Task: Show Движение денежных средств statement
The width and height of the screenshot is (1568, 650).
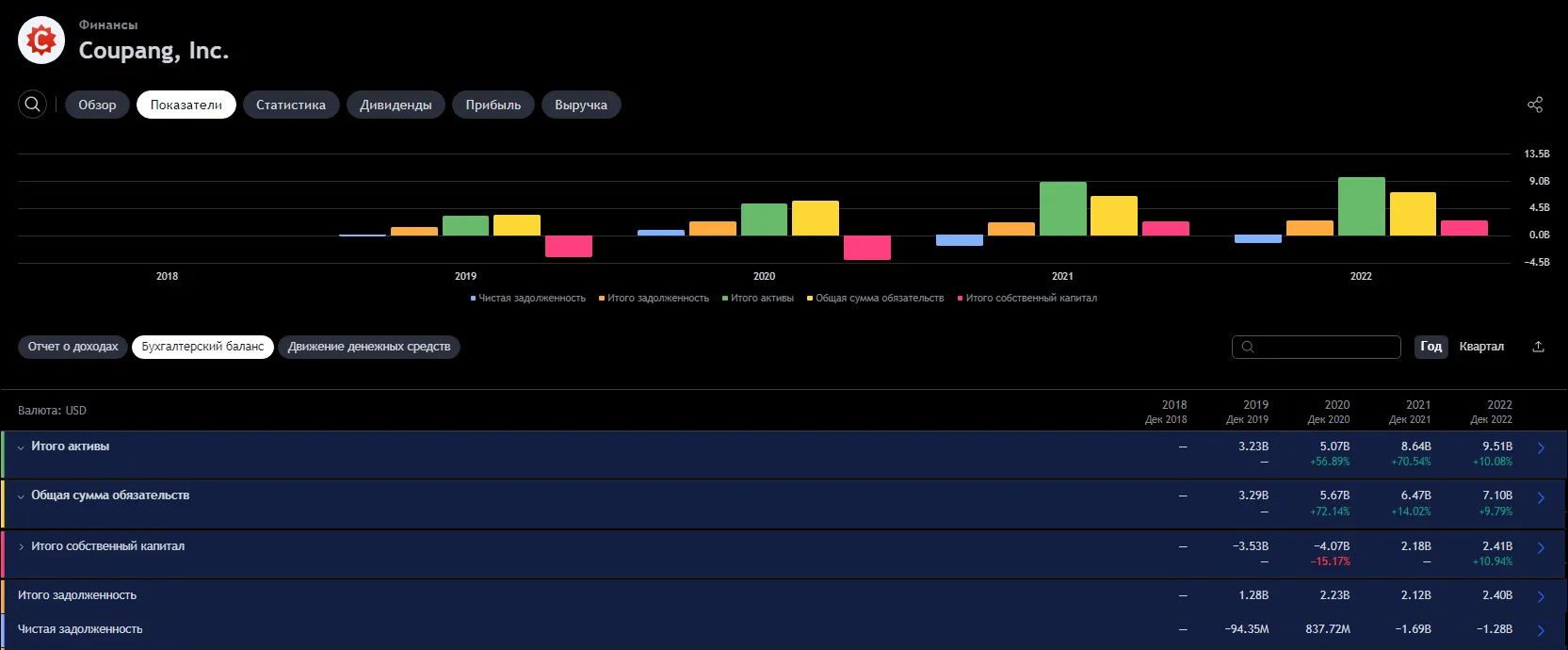Action: coord(369,347)
